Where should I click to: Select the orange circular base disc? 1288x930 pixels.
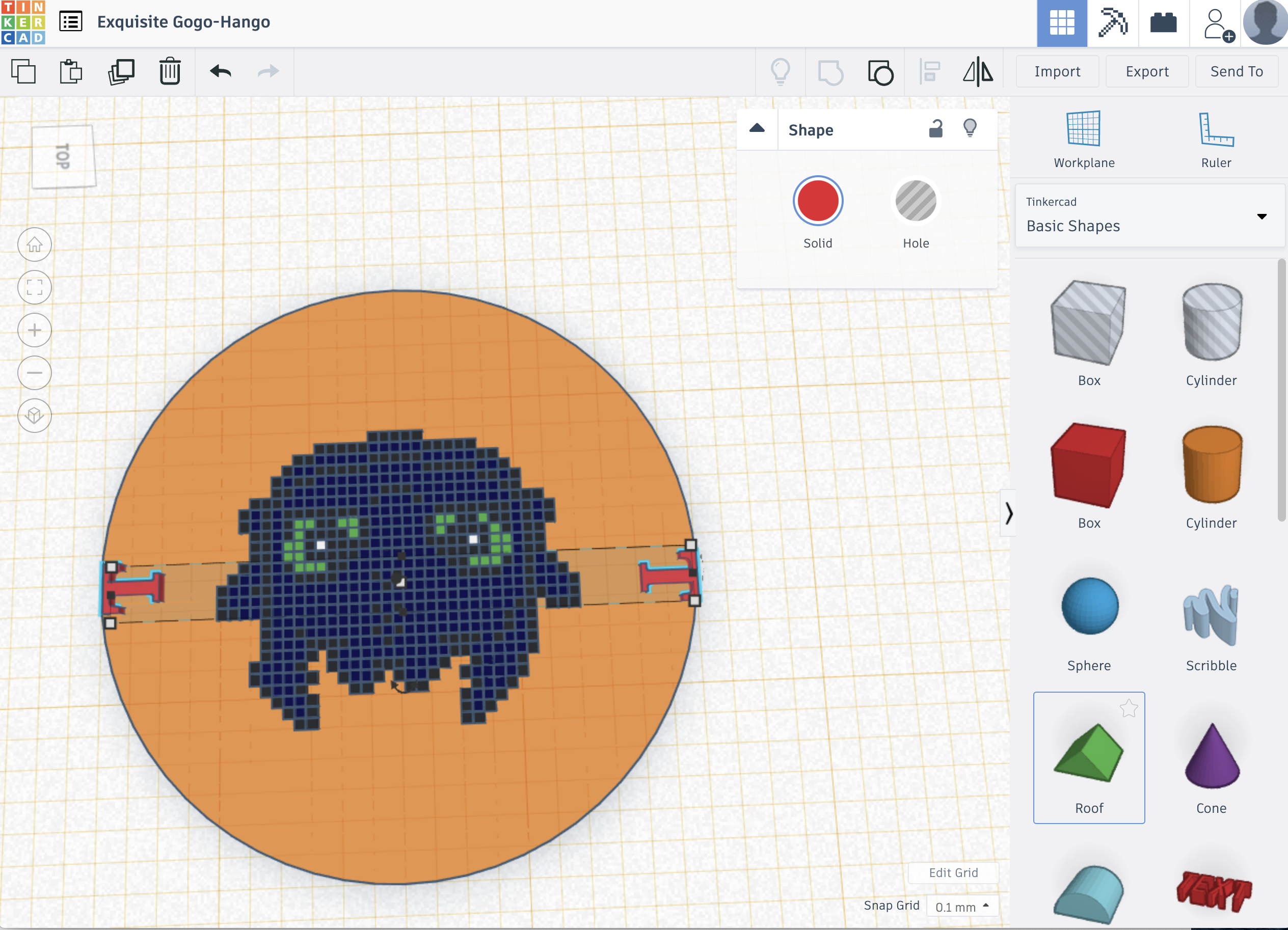[397, 795]
